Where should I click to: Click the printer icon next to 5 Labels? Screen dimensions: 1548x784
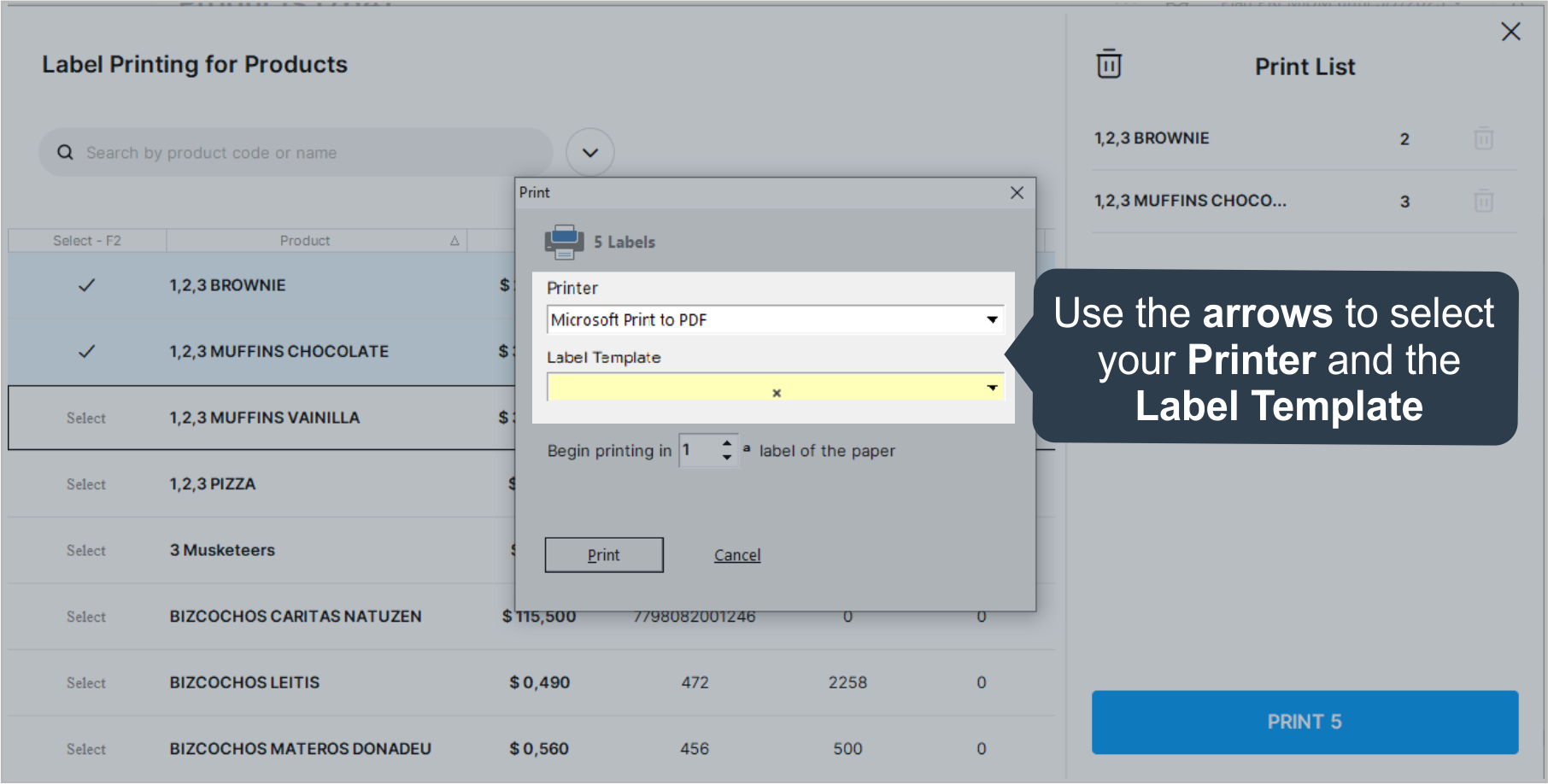[564, 242]
